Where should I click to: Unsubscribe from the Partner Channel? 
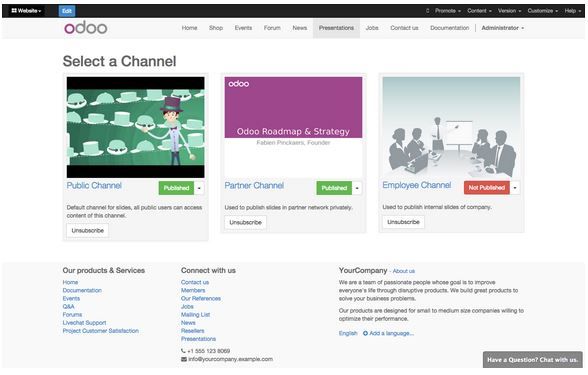coord(246,222)
